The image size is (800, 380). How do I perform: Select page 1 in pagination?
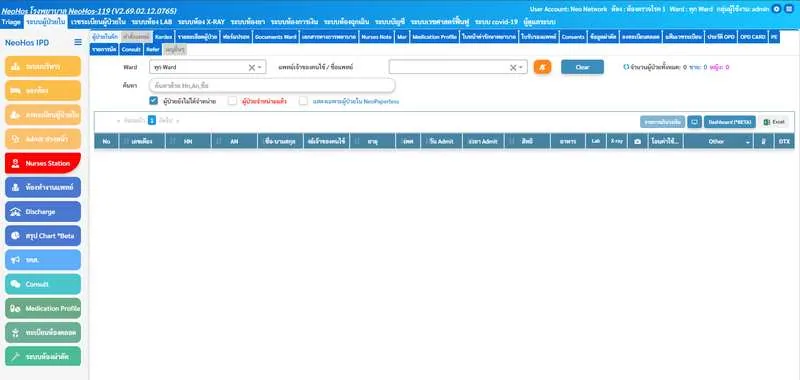pyautogui.click(x=152, y=121)
